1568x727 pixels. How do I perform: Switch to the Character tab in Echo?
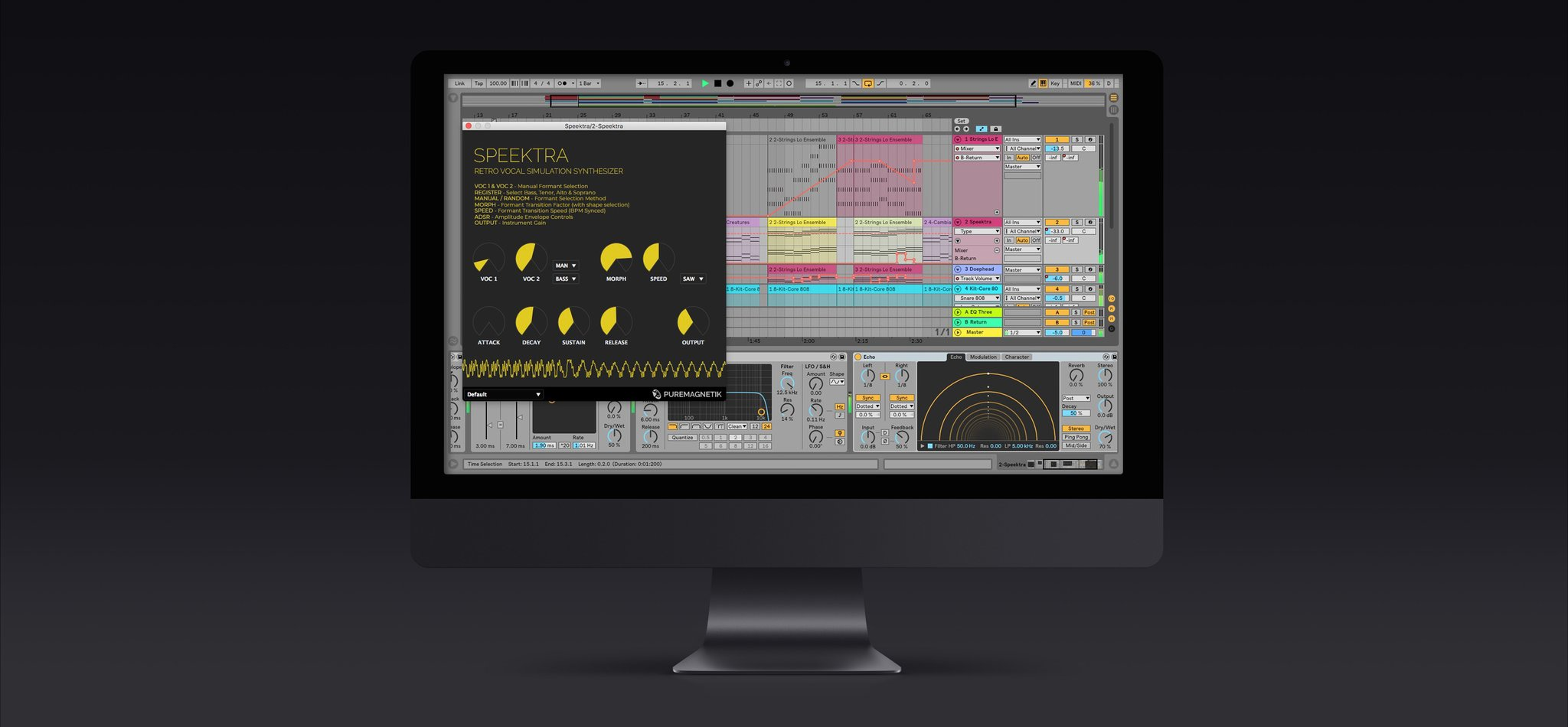1017,357
